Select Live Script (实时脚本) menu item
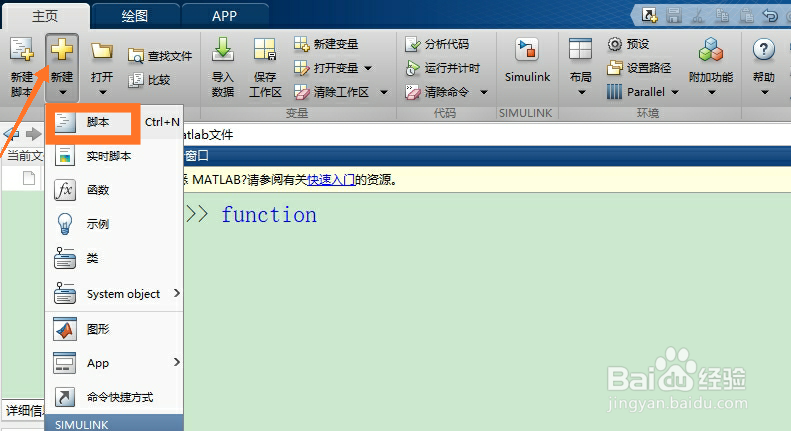791x431 pixels. [114, 156]
